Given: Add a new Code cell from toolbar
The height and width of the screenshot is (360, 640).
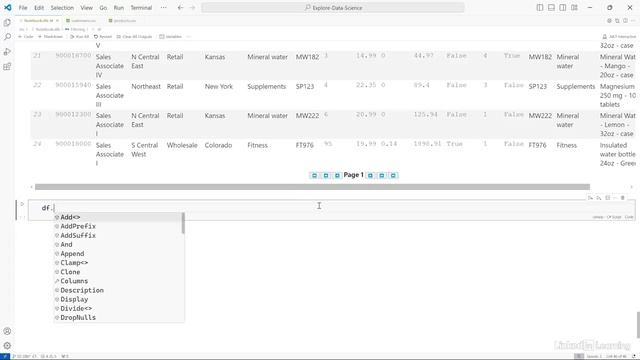Looking at the screenshot, I should click(26, 37).
